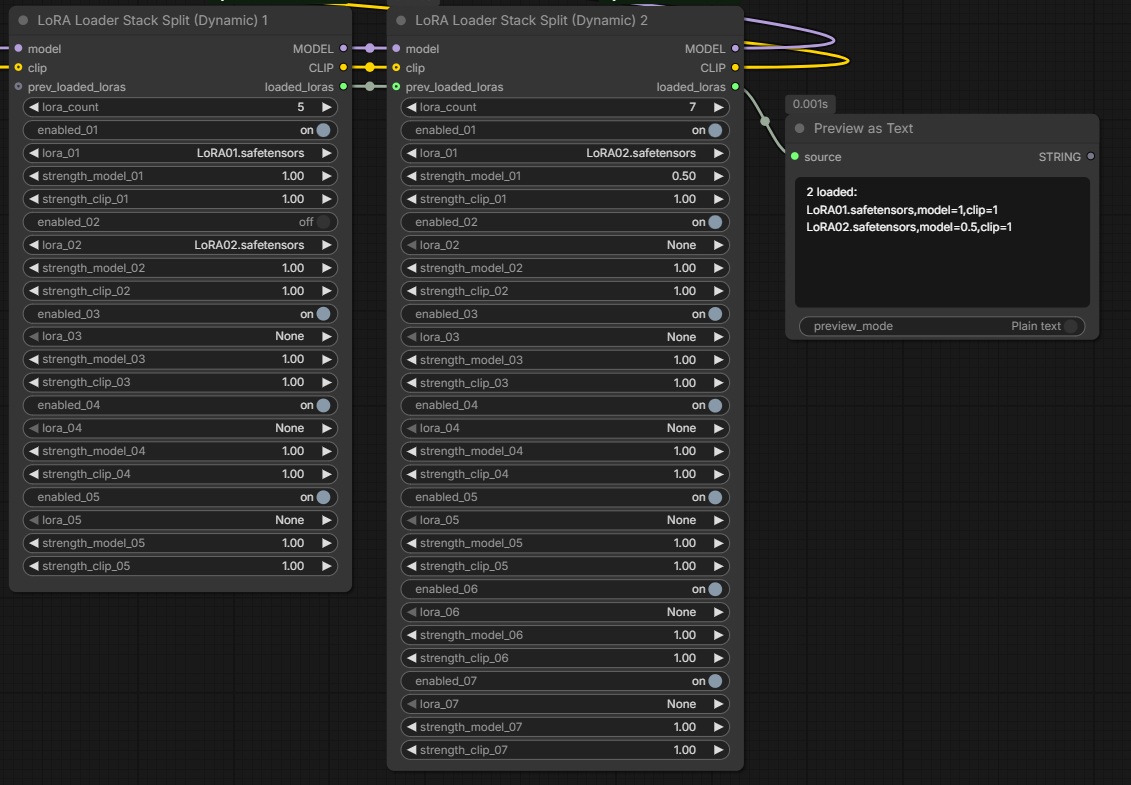Open lora_01 dropdown showing LoRA01.safetensors on node 1

[180, 153]
